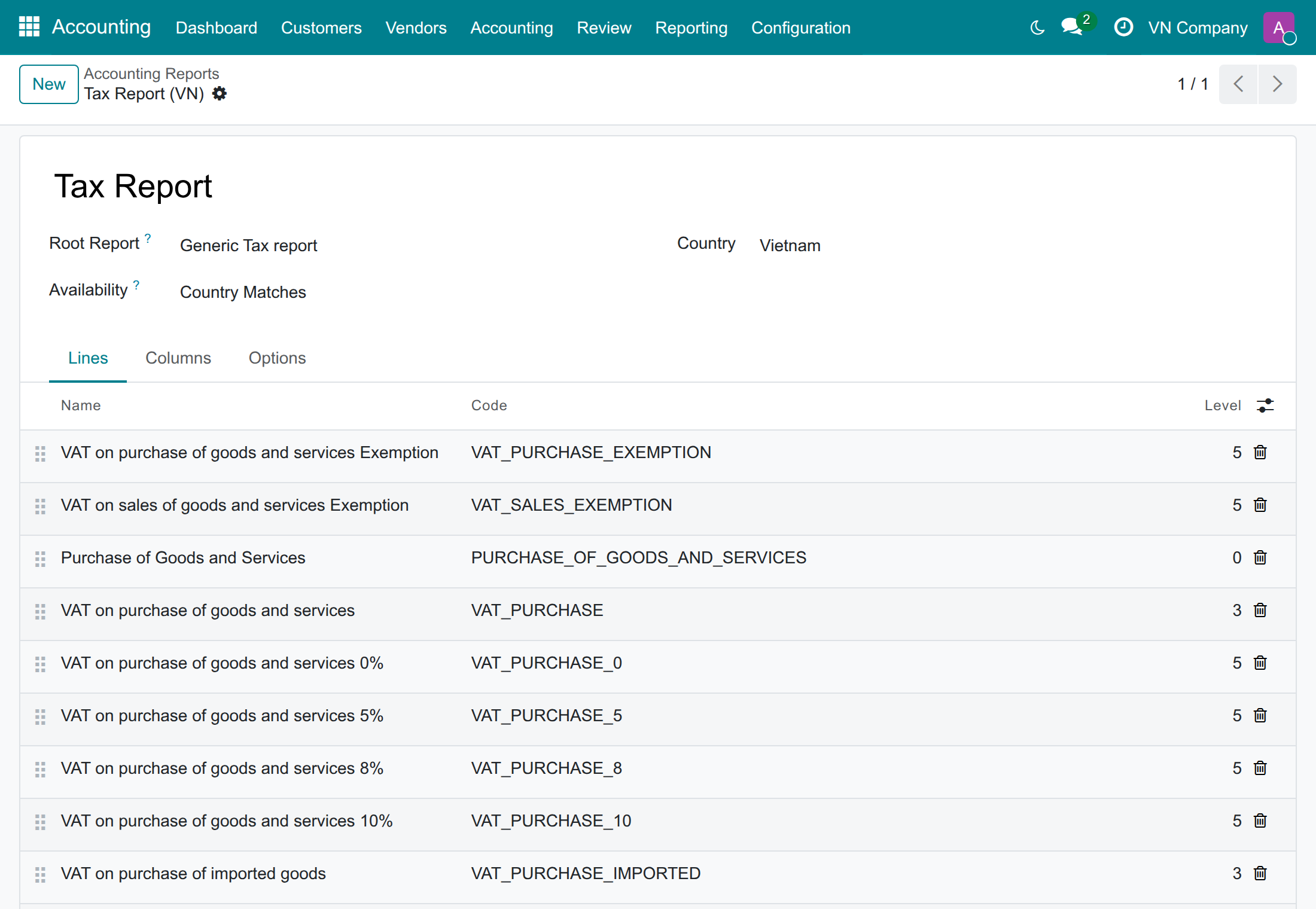Go to next record arrow

1278,84
